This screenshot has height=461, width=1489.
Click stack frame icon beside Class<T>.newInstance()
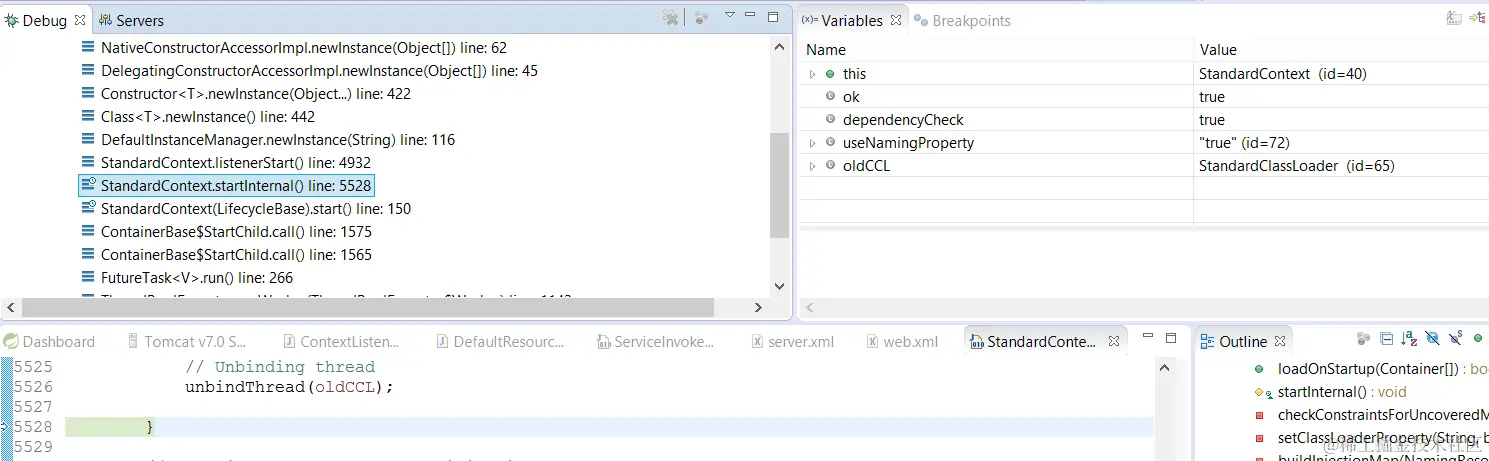(x=88, y=117)
